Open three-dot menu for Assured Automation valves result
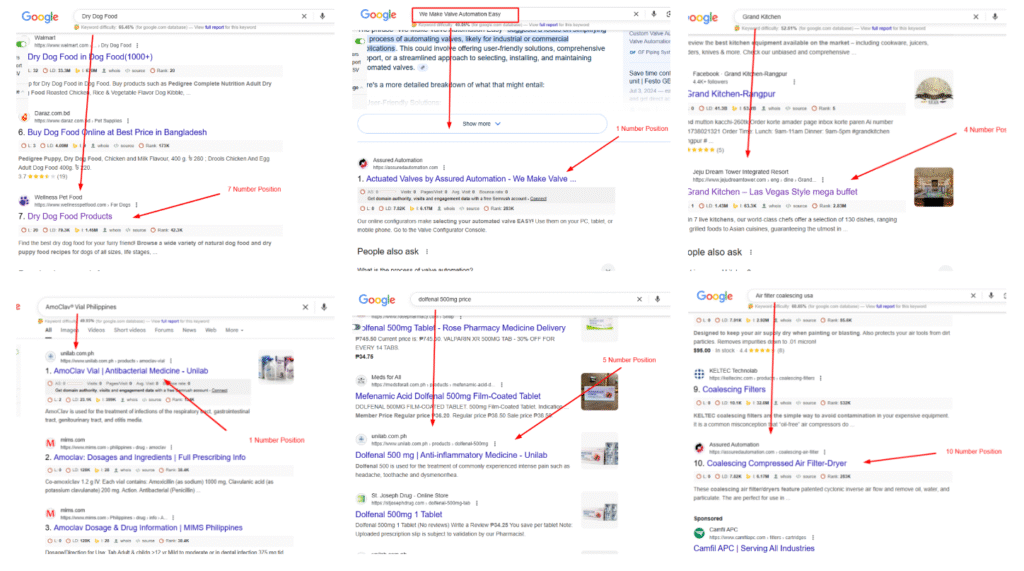Screen dimensions: 1024x571 [444, 167]
